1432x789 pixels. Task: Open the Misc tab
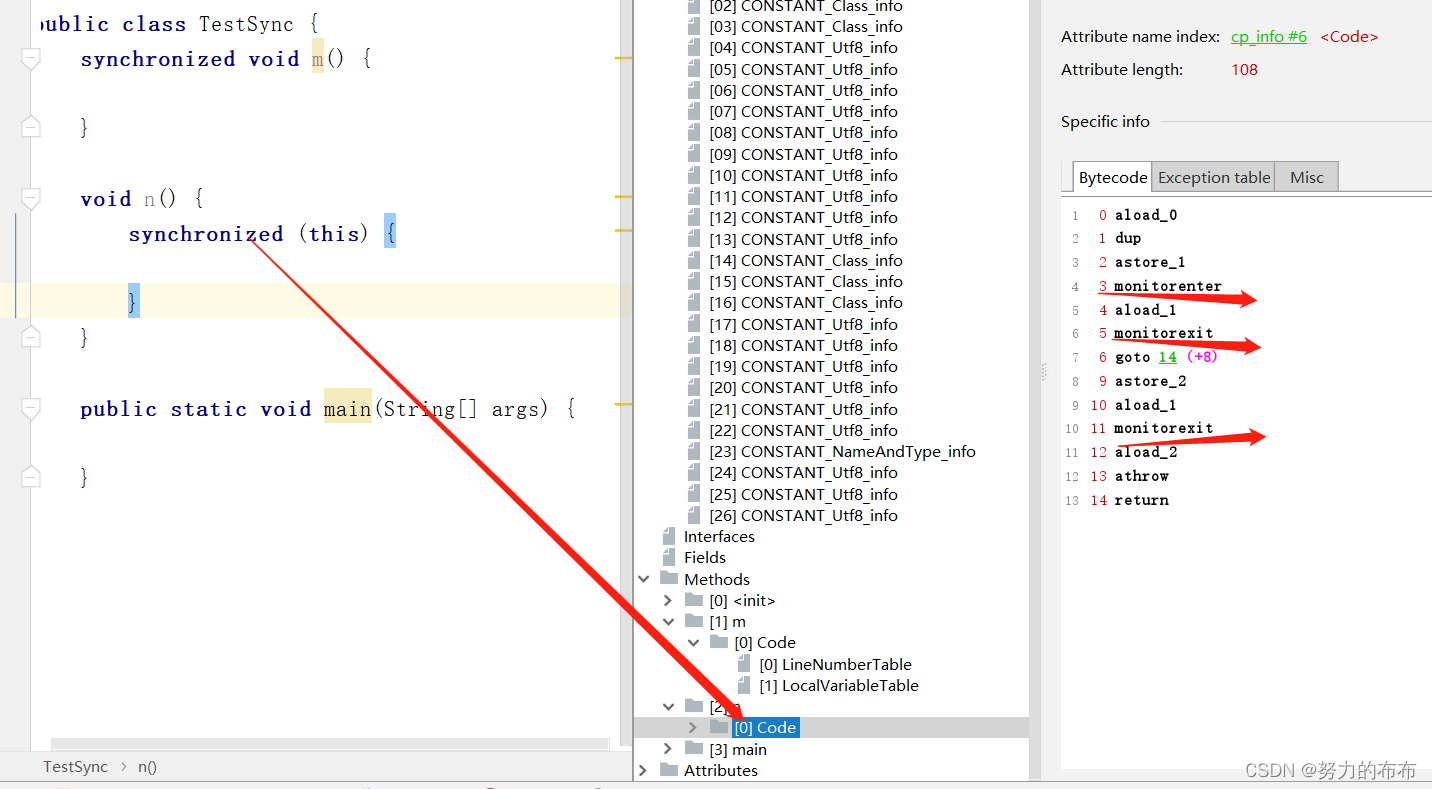coord(1306,177)
